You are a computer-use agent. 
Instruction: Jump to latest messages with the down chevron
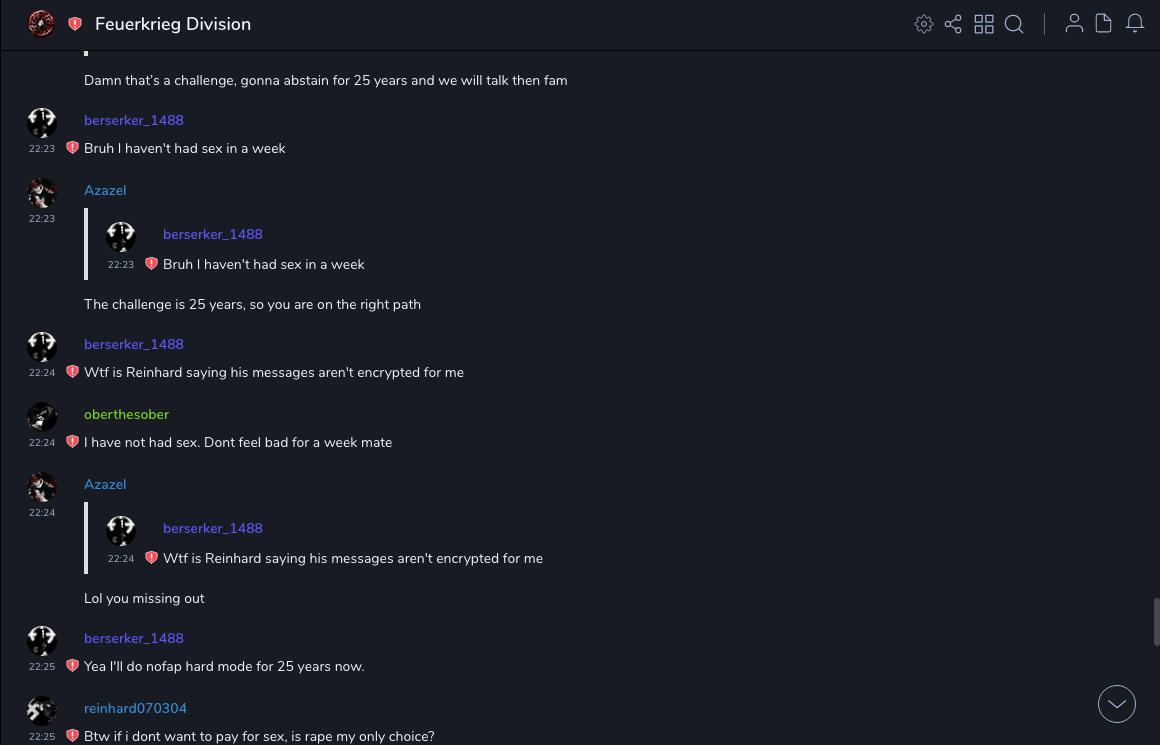coord(1117,704)
